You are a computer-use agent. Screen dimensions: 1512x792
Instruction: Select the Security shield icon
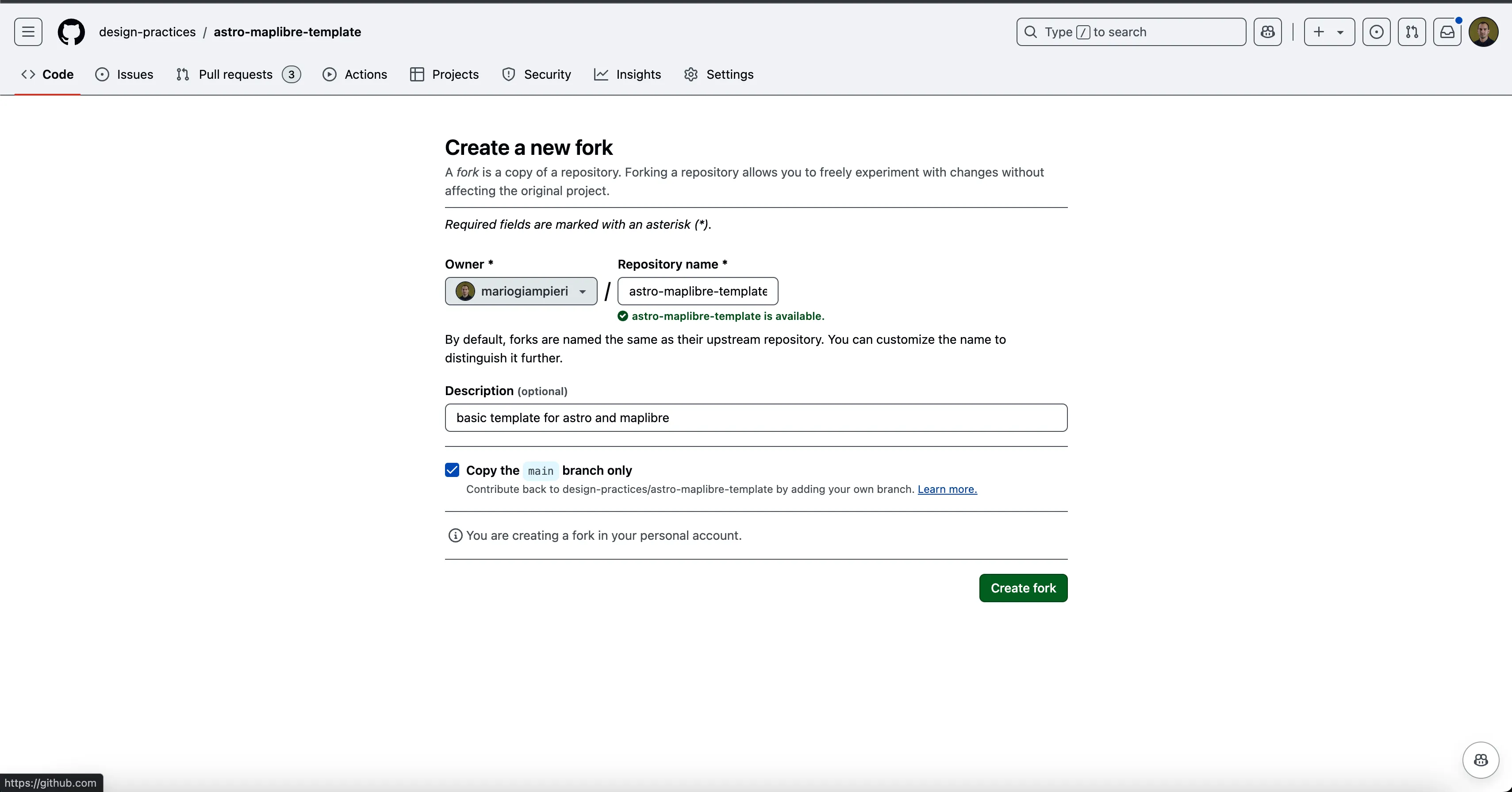[x=508, y=75]
